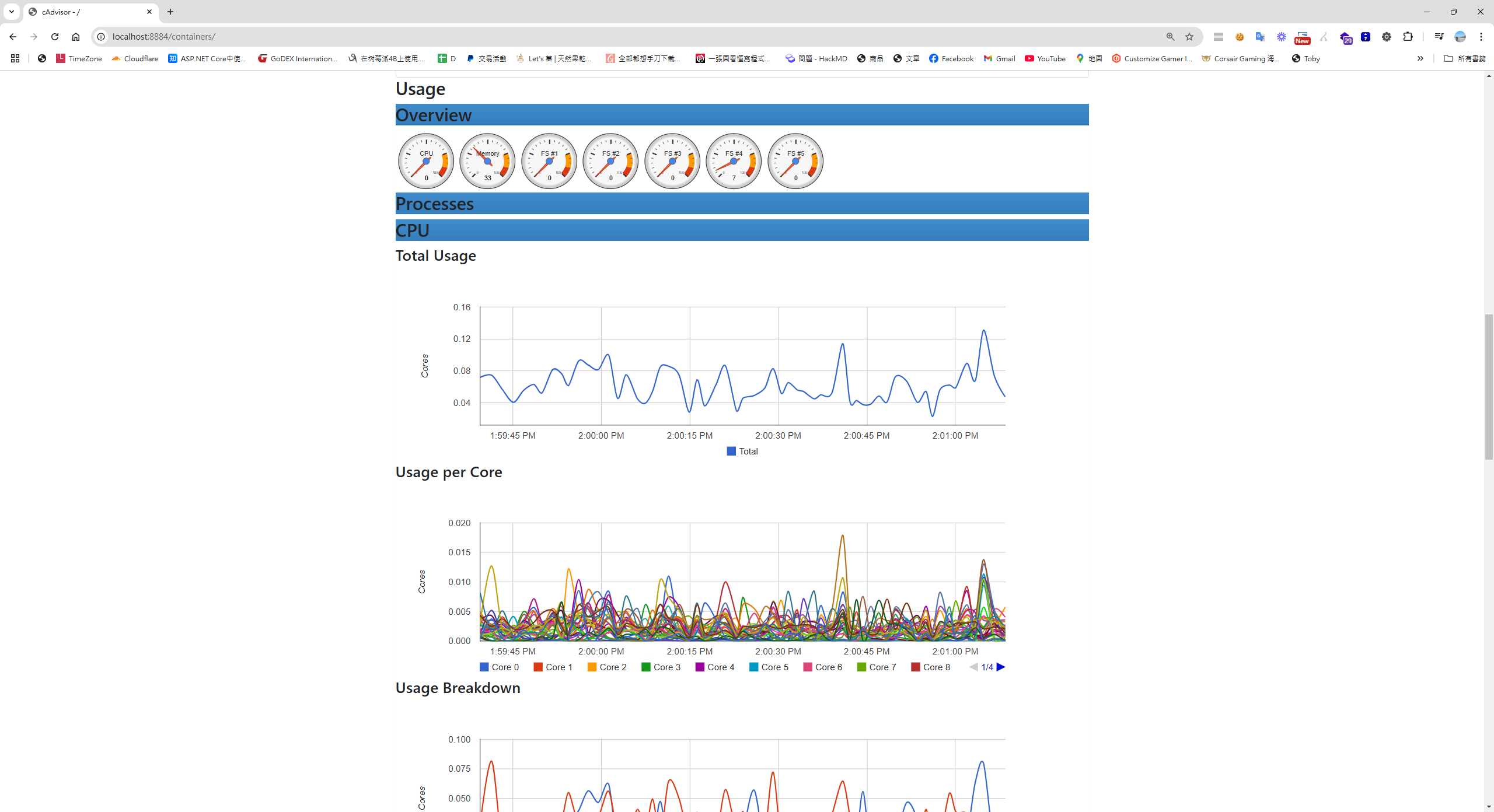Screen dimensions: 1494x812
Task: Click the CPU gauge in Overview
Action: [x=425, y=160]
